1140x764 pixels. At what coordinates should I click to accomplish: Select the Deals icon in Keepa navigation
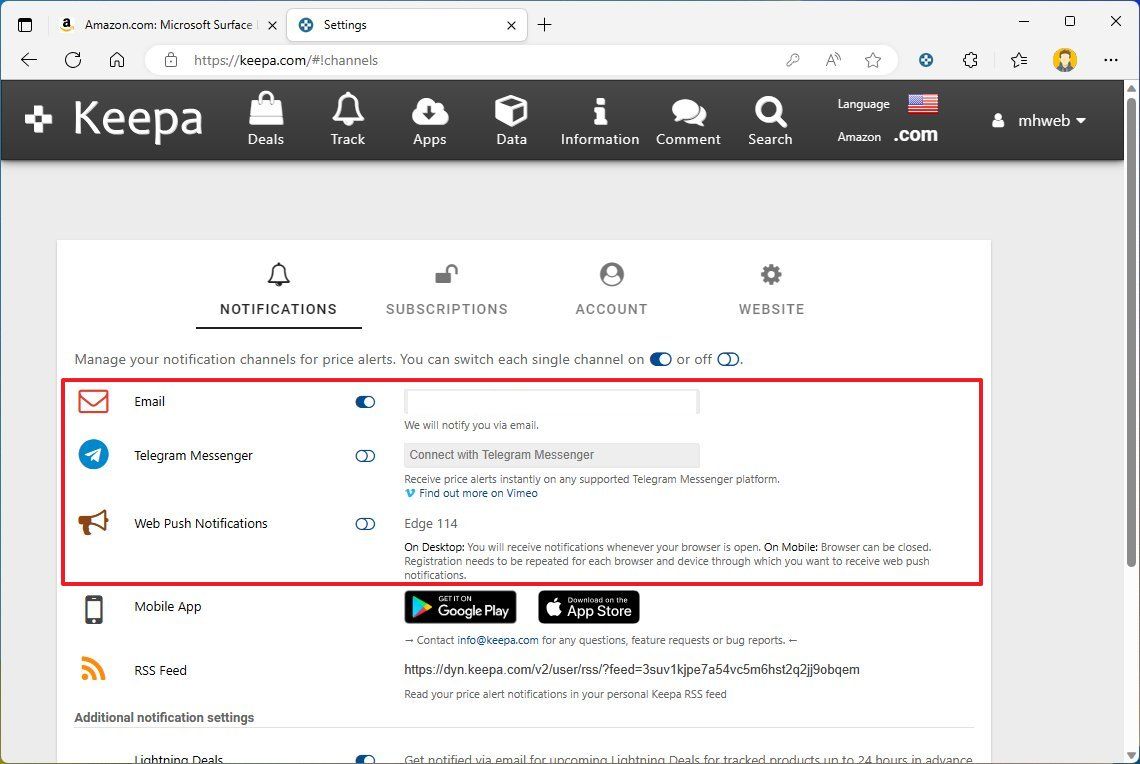tap(265, 118)
